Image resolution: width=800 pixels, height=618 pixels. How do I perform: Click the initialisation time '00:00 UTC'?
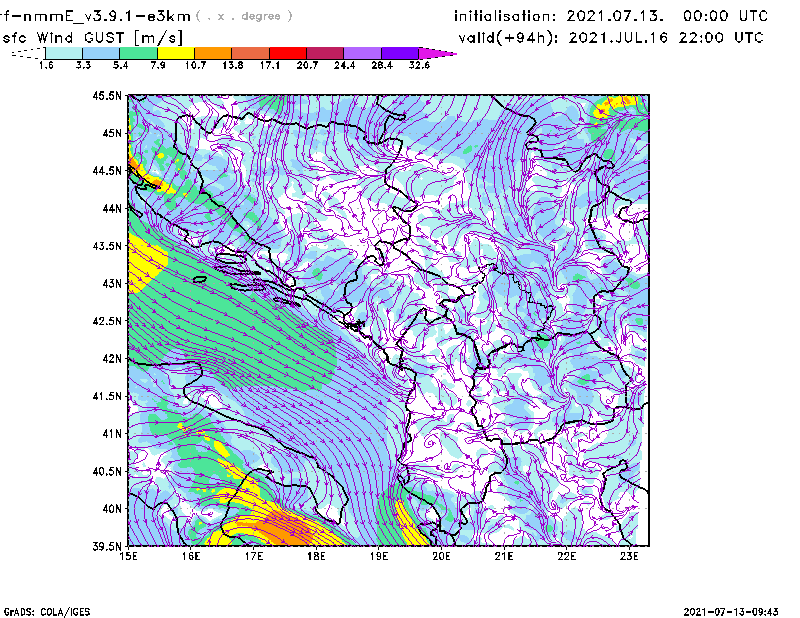click(x=726, y=16)
